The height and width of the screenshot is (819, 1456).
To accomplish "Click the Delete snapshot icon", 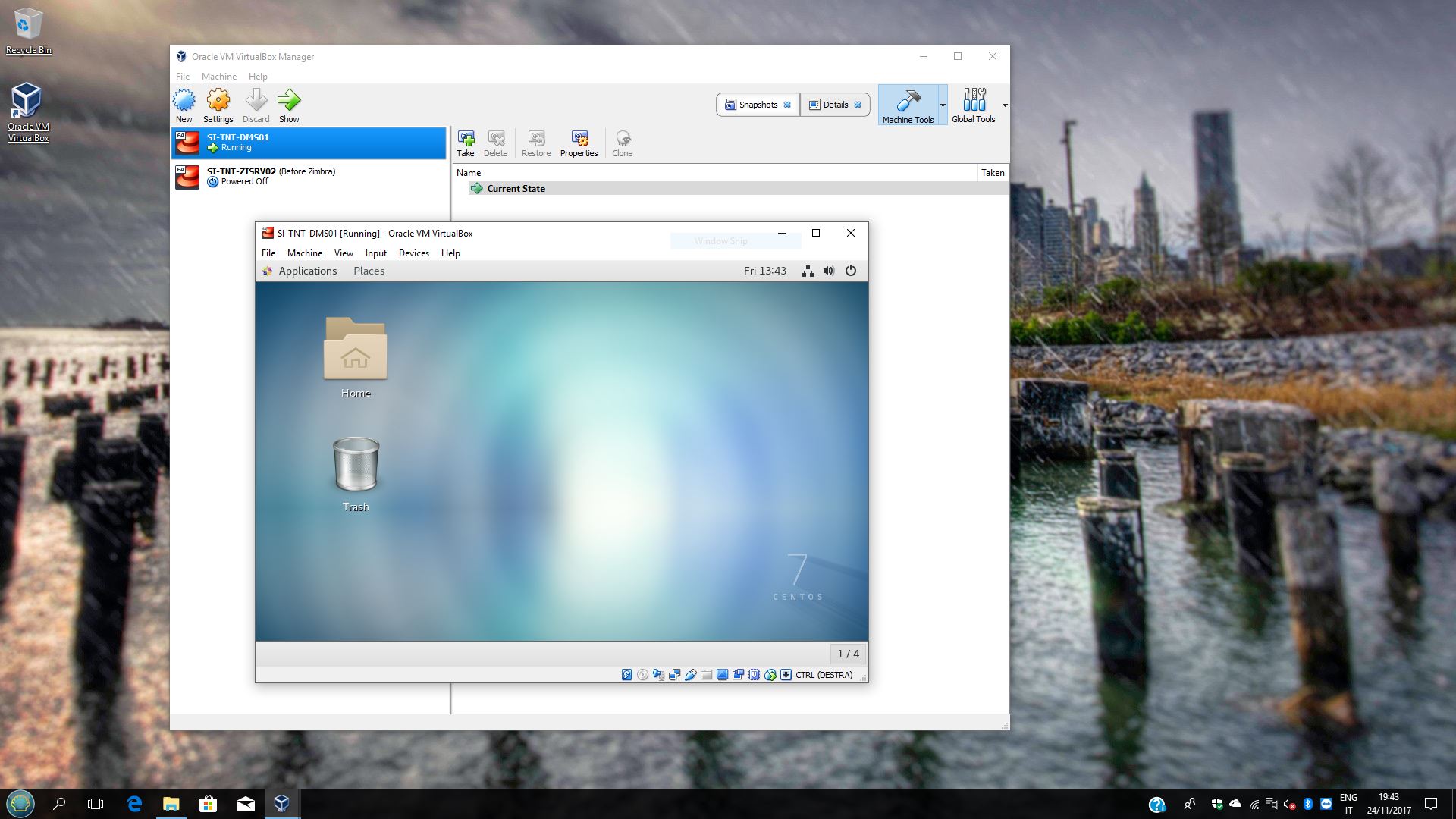I will coord(496,143).
